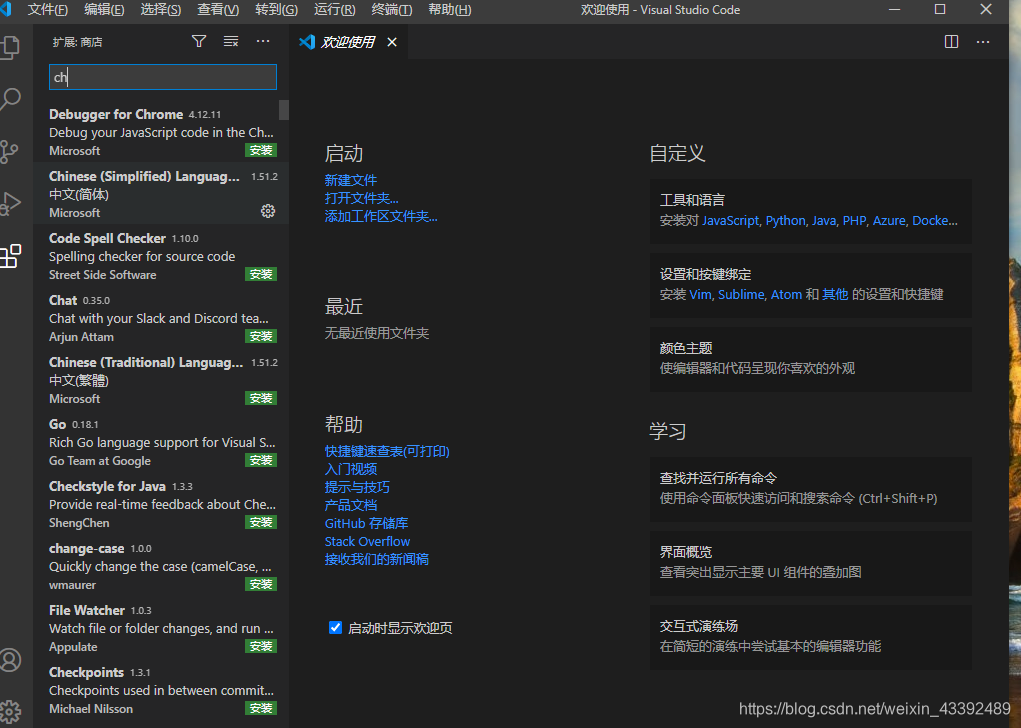
Task: Install the File Watcher extension
Action: pyautogui.click(x=261, y=646)
